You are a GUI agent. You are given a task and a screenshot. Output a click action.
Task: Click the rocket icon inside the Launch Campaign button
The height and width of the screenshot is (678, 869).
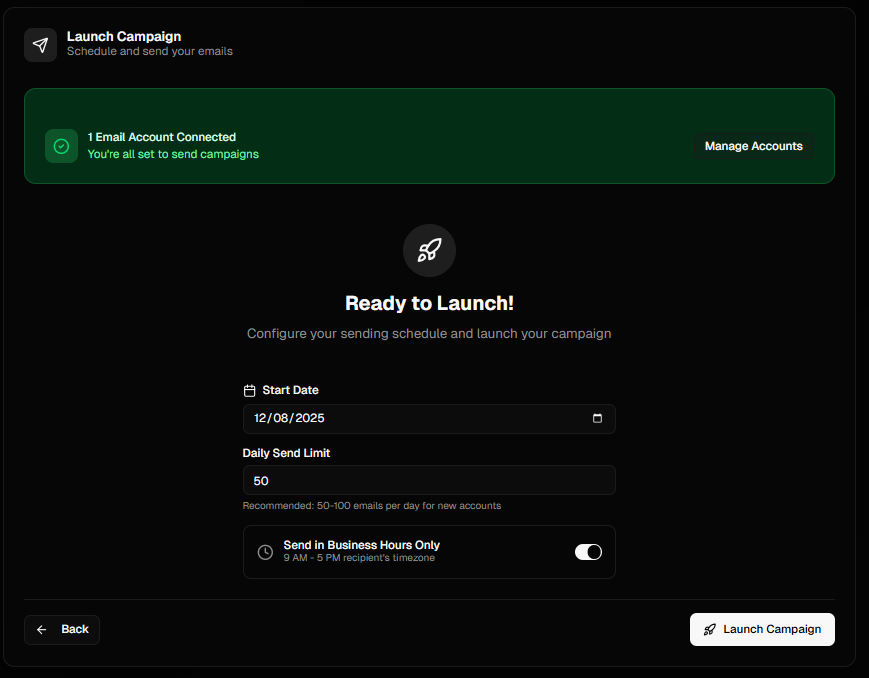(710, 630)
